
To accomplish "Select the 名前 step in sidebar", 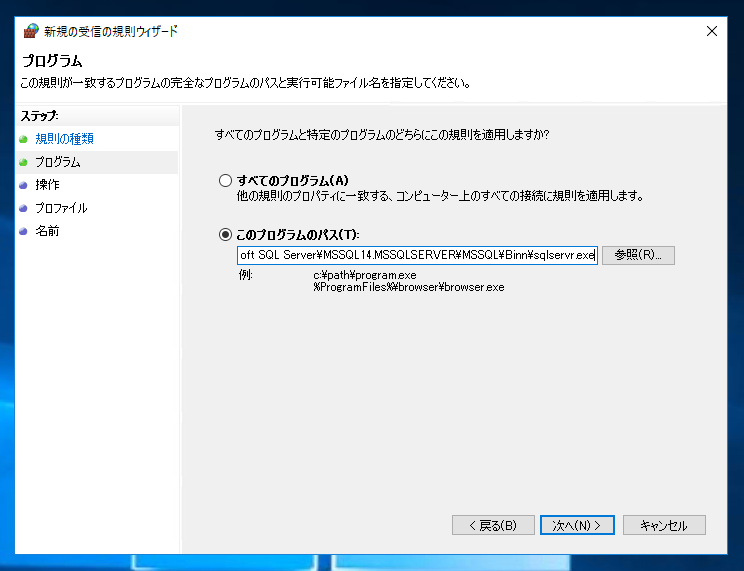I will (47, 231).
